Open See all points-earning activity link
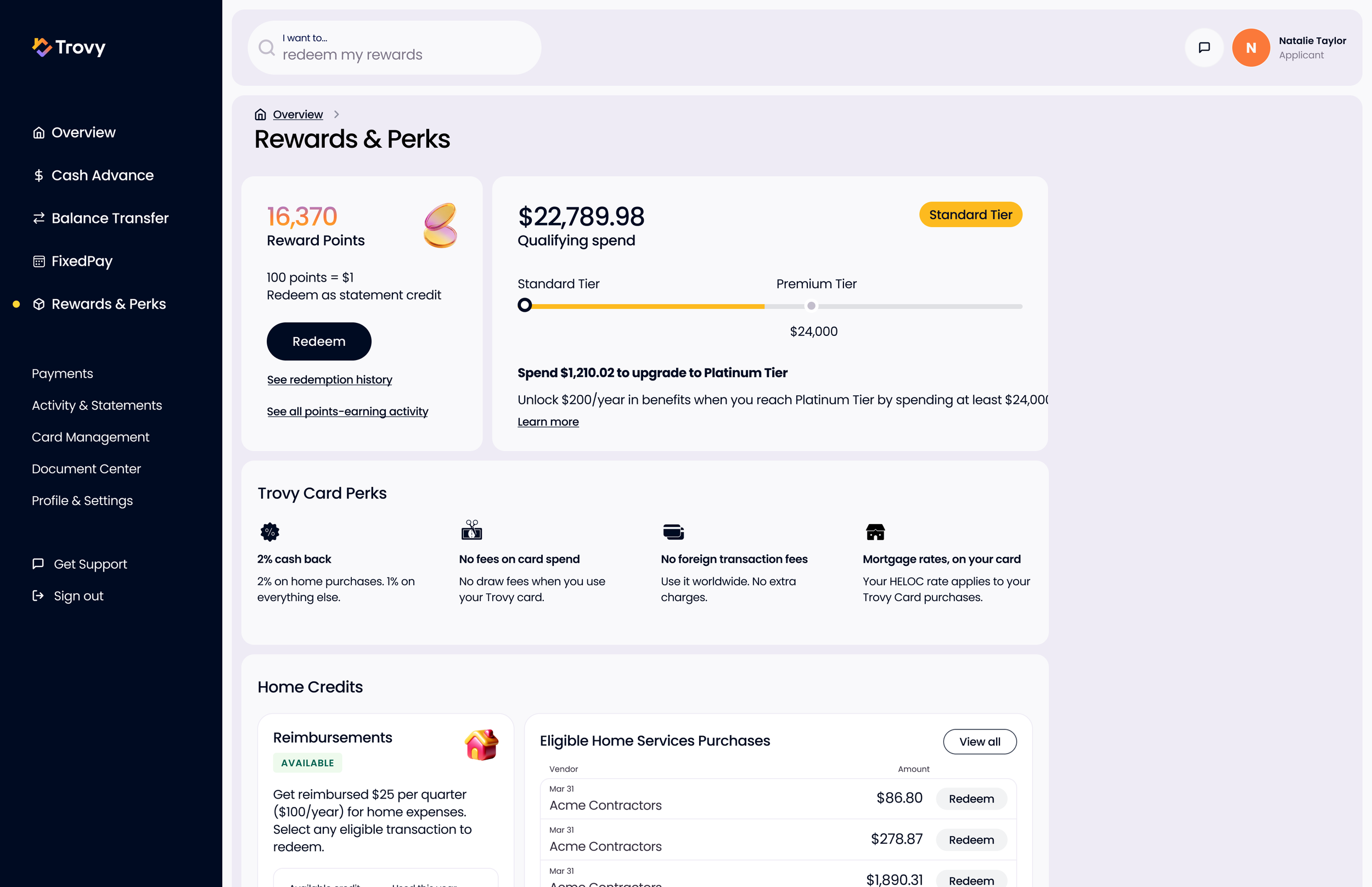Image resolution: width=1372 pixels, height=887 pixels. click(x=347, y=411)
